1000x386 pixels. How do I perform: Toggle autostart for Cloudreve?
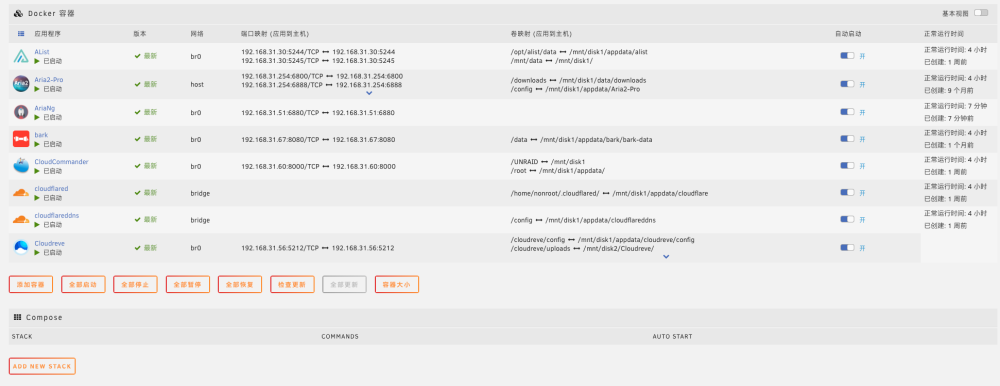[847, 248]
